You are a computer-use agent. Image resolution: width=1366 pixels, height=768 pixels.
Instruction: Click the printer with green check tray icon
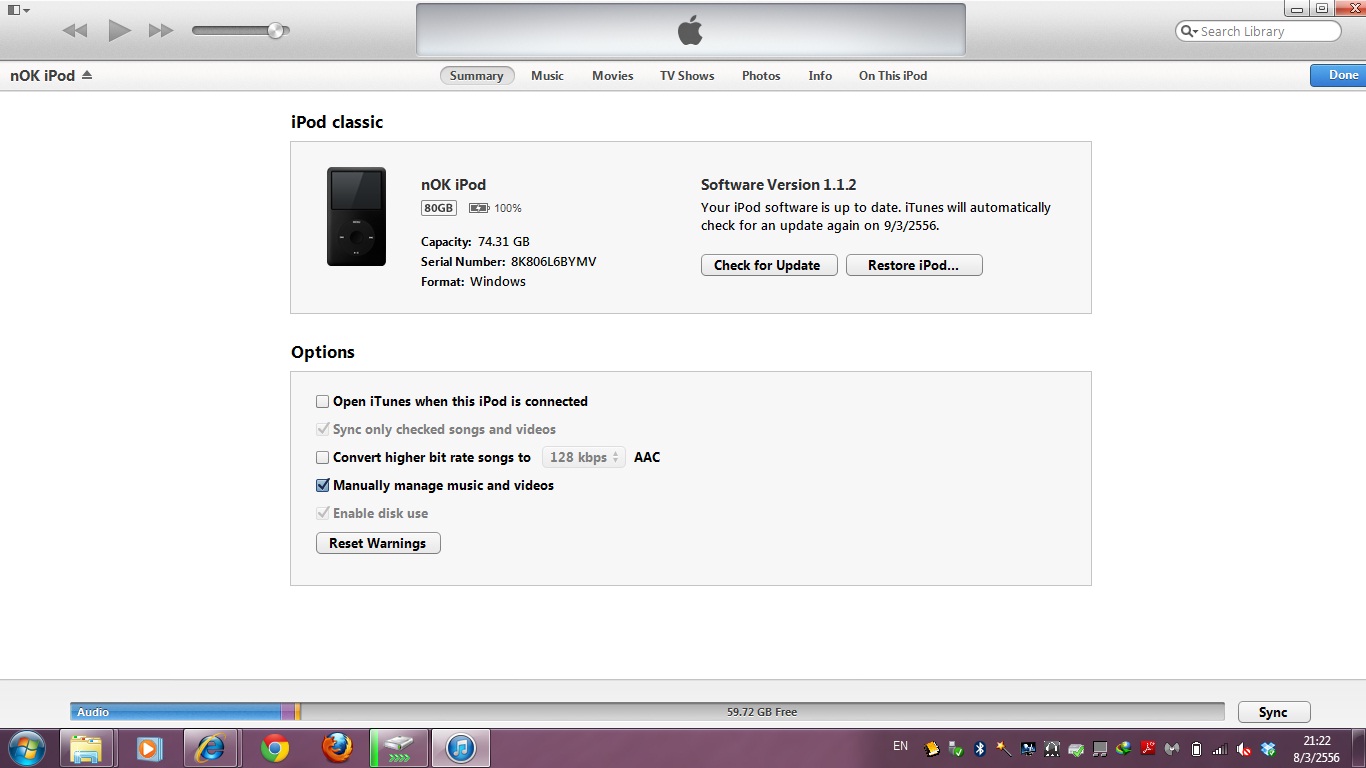point(1076,748)
